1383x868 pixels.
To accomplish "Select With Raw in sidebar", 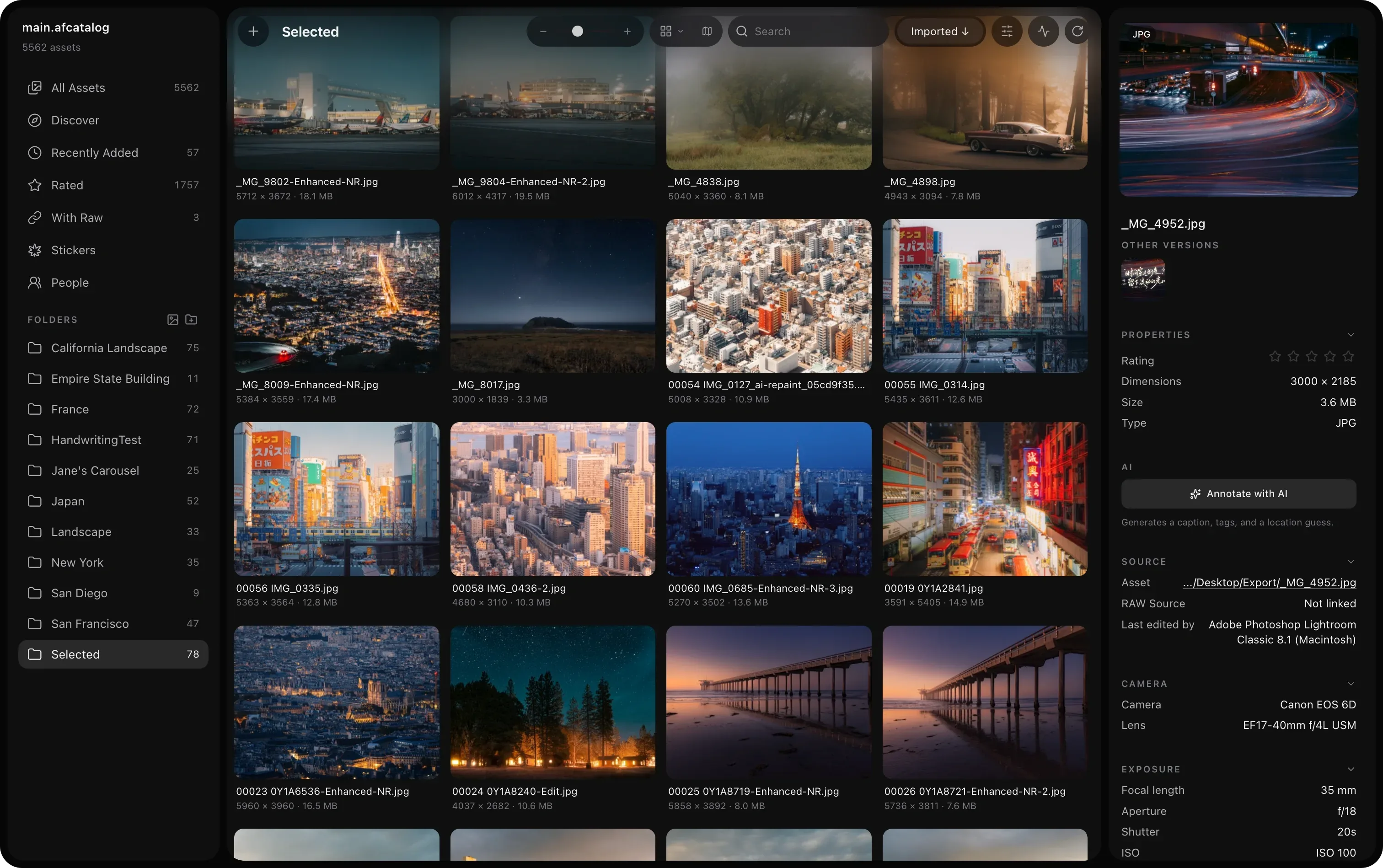I will (113, 218).
